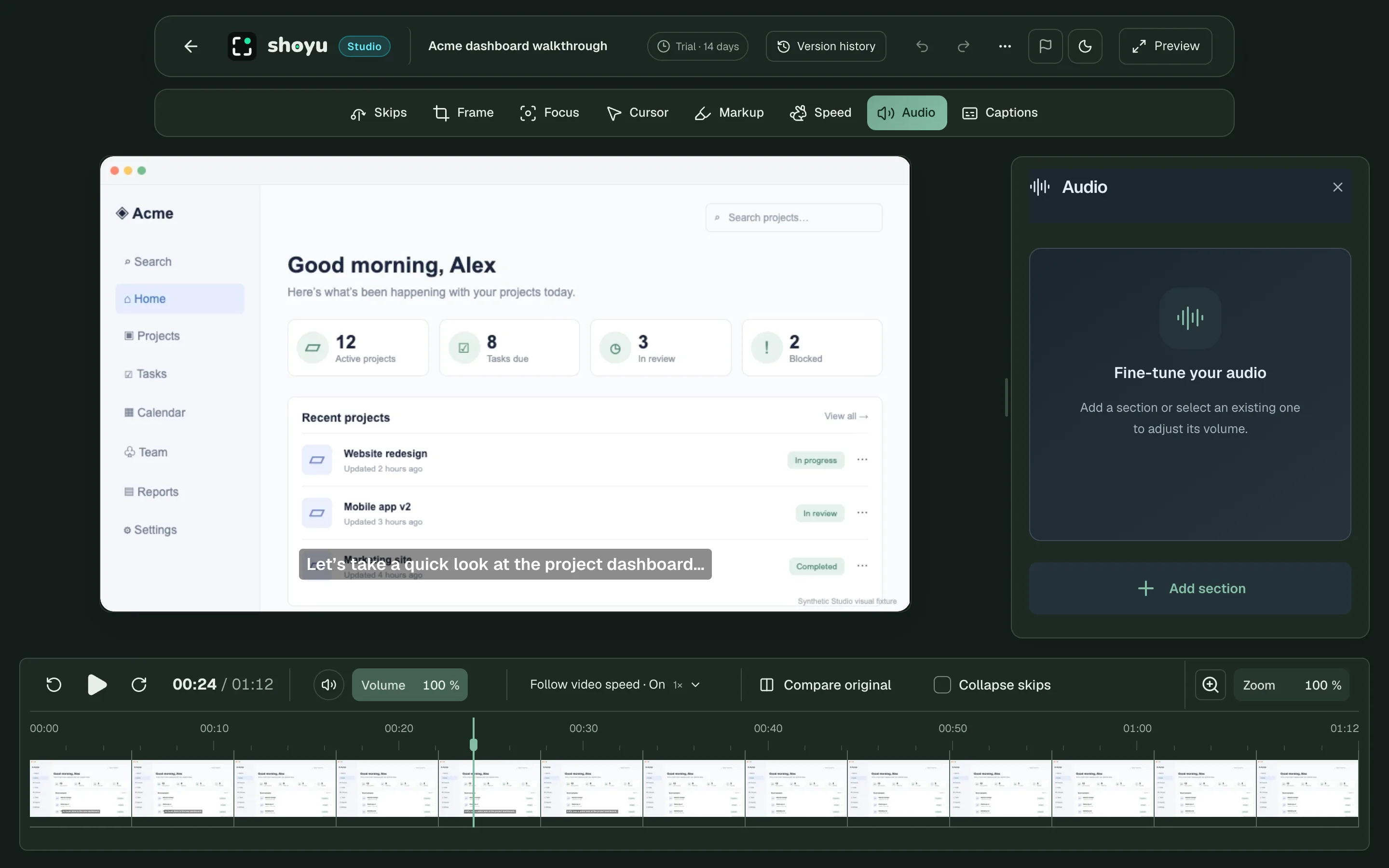Toggle Compare original
This screenshot has height=868, width=1389.
825,685
